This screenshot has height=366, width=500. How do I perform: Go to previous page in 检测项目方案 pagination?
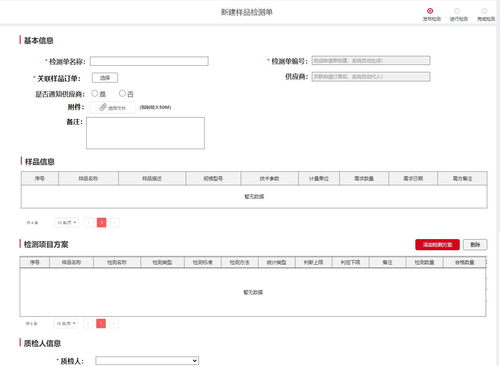pyautogui.click(x=88, y=323)
